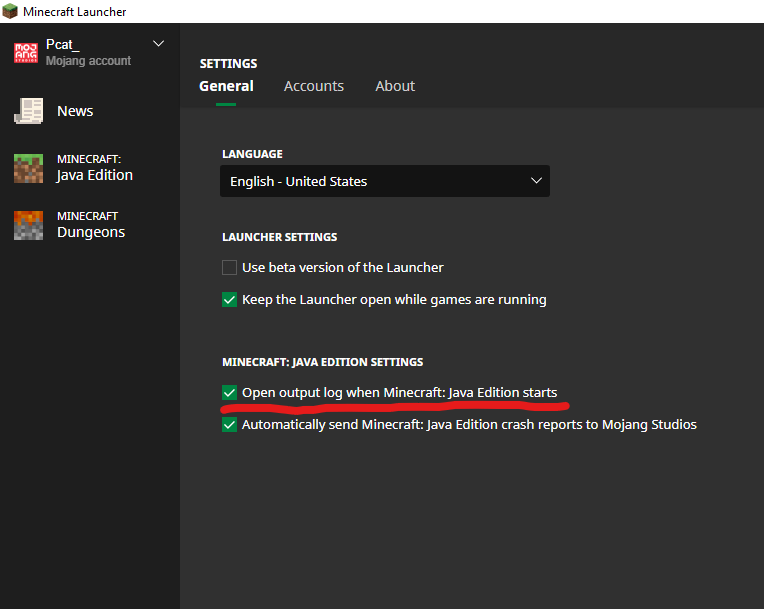Click the Mojang Studios account avatar
The image size is (764, 609).
(26, 53)
